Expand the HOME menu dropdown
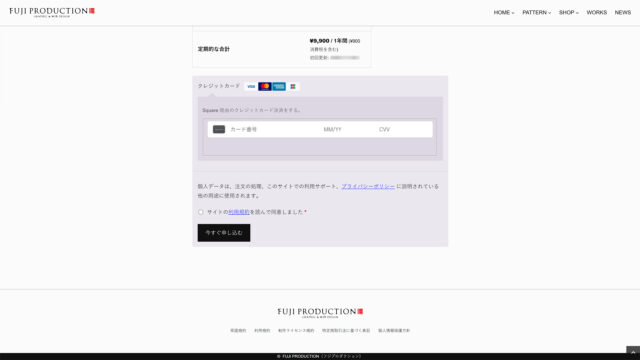The width and height of the screenshot is (640, 360). pyautogui.click(x=504, y=13)
